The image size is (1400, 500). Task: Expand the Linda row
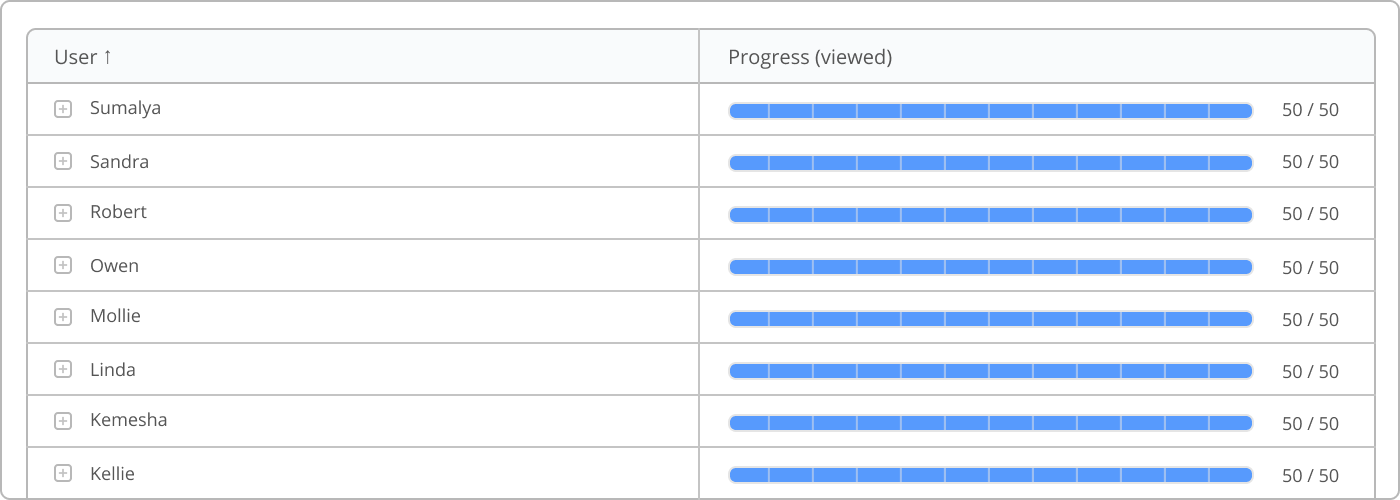pyautogui.click(x=63, y=369)
